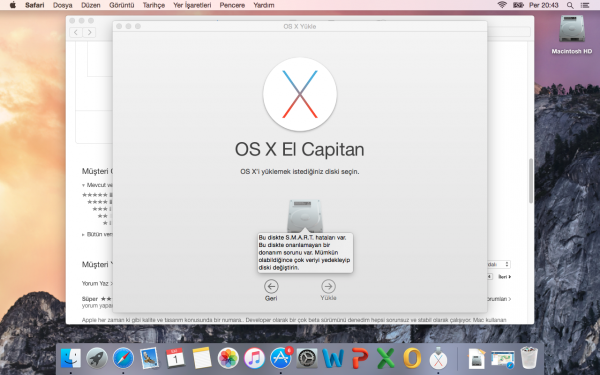Select the hard disk icon in installer
Screen dimensions: 600x375
click(x=305, y=215)
